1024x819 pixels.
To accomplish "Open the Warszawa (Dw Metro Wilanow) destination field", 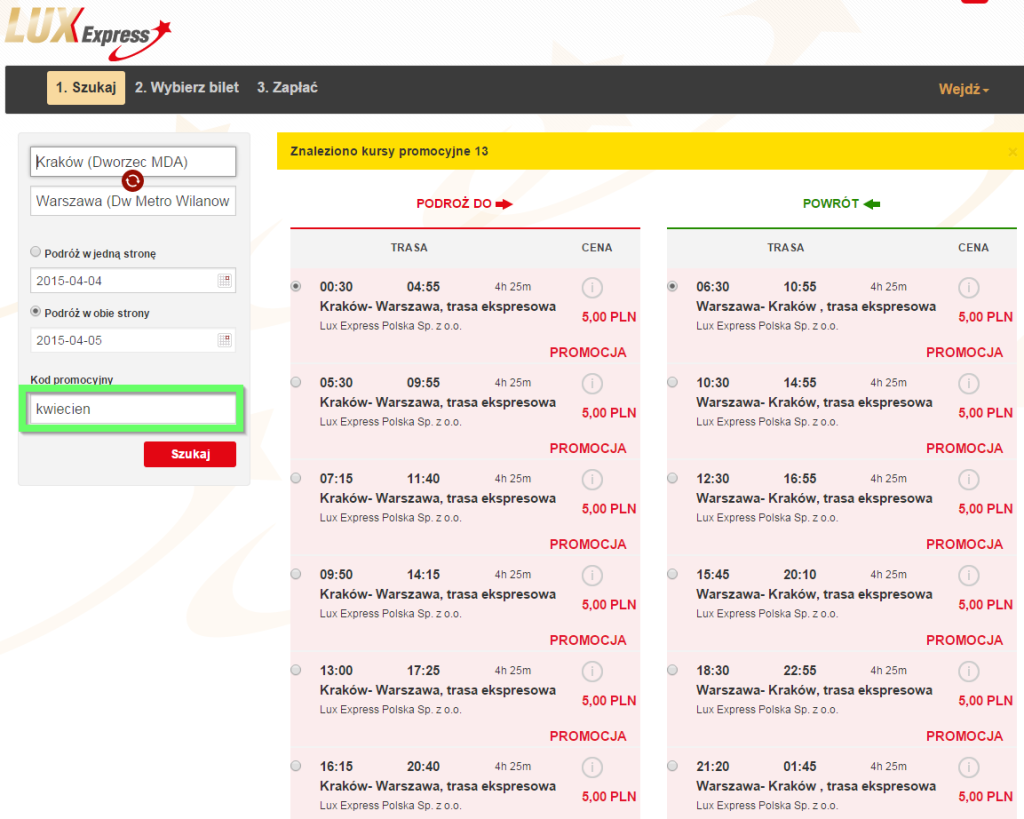I will (x=133, y=201).
